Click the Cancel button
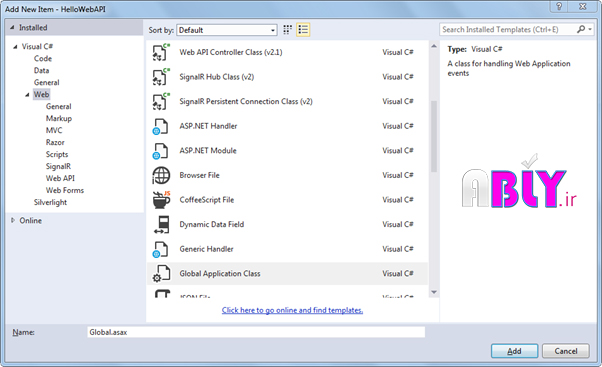602x367 pixels. [566, 351]
